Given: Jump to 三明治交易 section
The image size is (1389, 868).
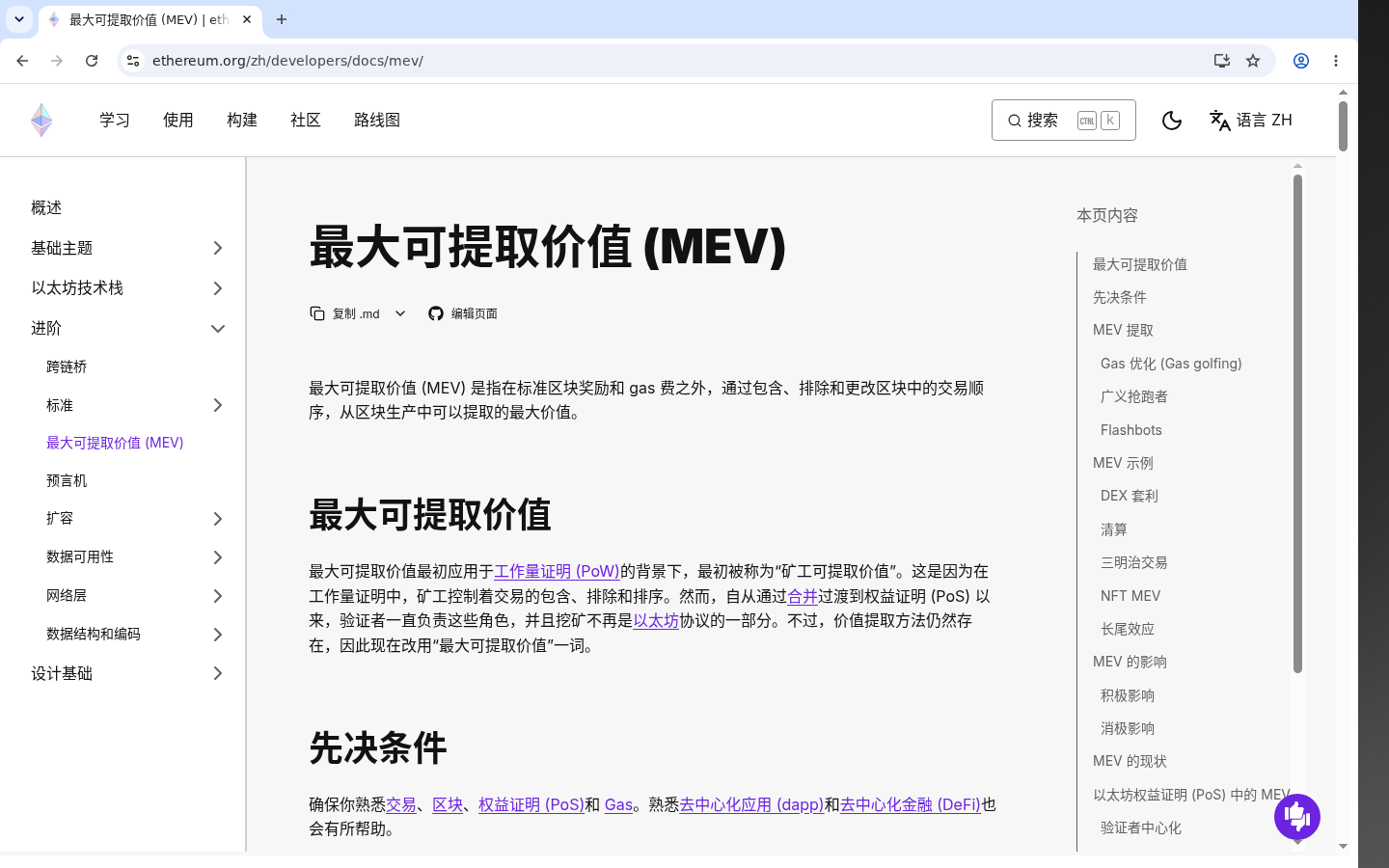Looking at the screenshot, I should pos(1134,563).
